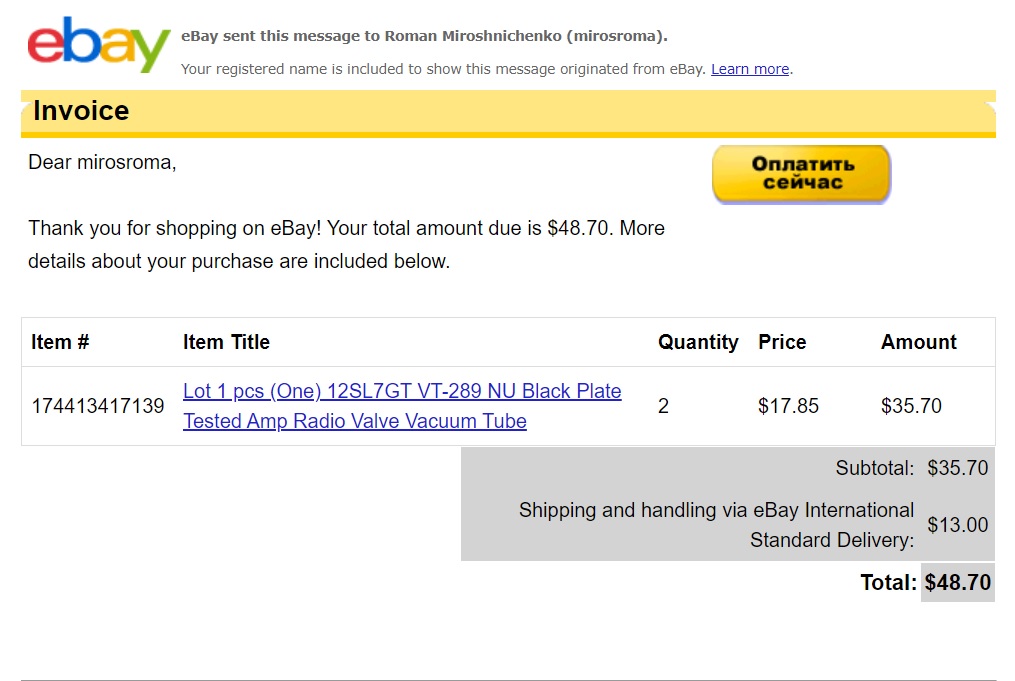Open the 12SL7GT VT-289 vacuum tube listing
Screen dimensions: 1015x681
coord(402,406)
